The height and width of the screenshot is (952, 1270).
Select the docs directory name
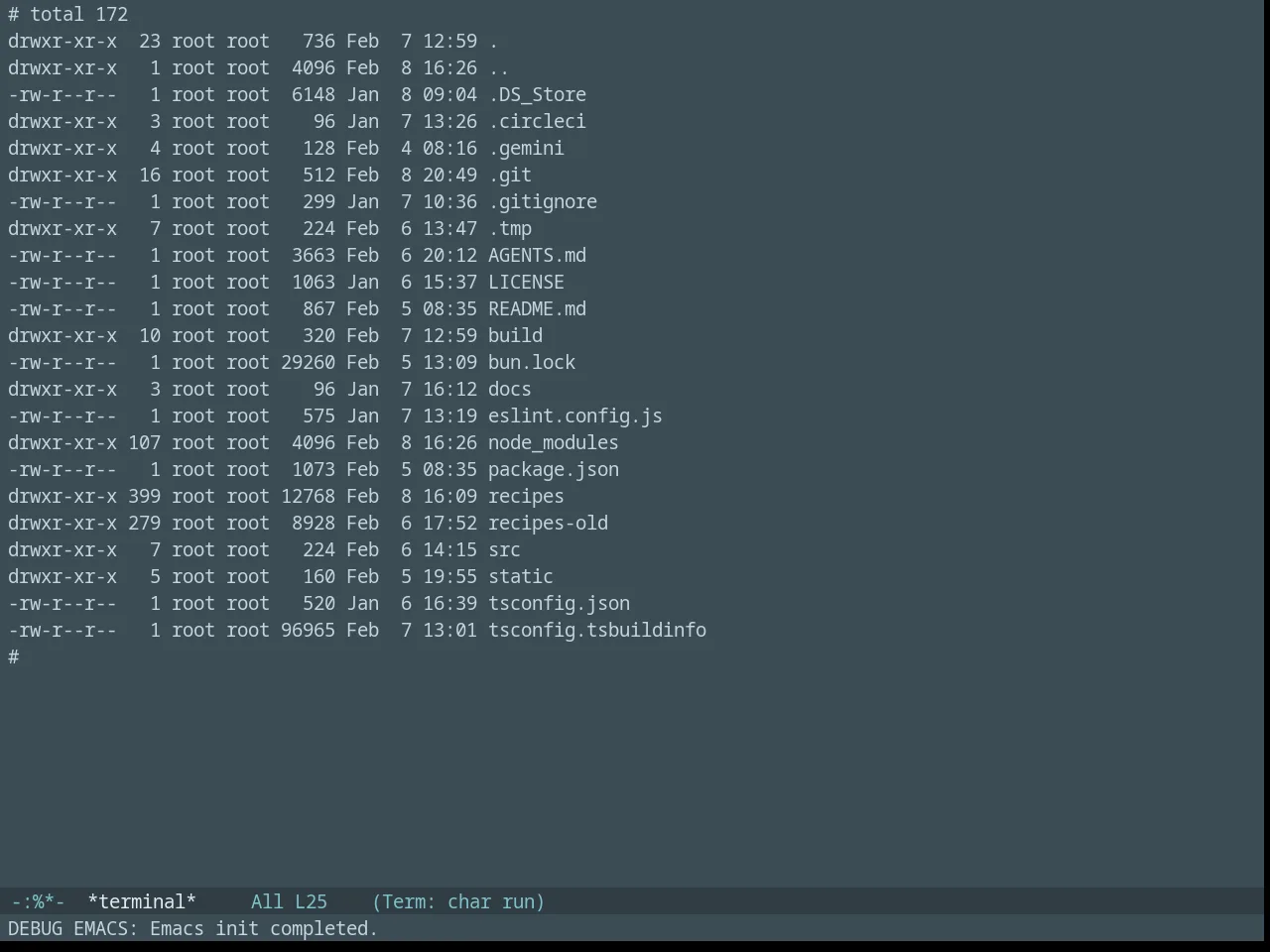(510, 390)
